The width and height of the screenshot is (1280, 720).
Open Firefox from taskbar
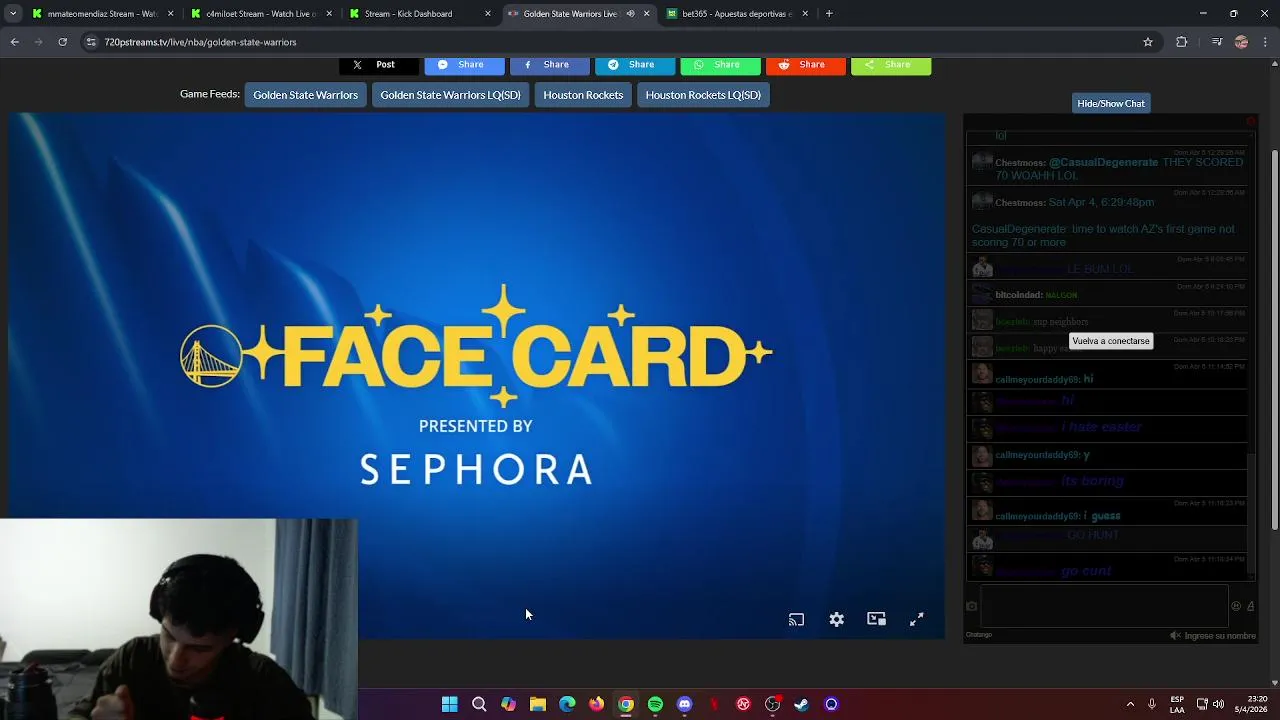pyautogui.click(x=596, y=704)
